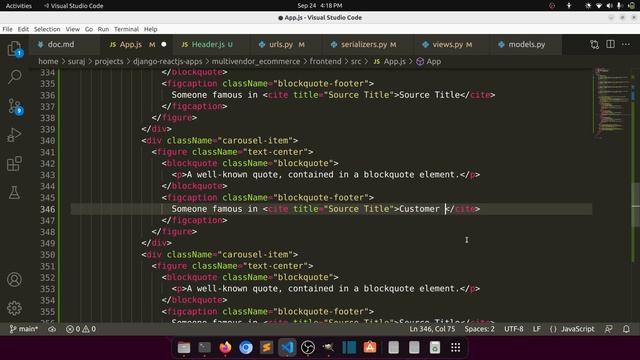
Task: Open the Manage gear settings icon
Action: pyautogui.click(x=14, y=308)
